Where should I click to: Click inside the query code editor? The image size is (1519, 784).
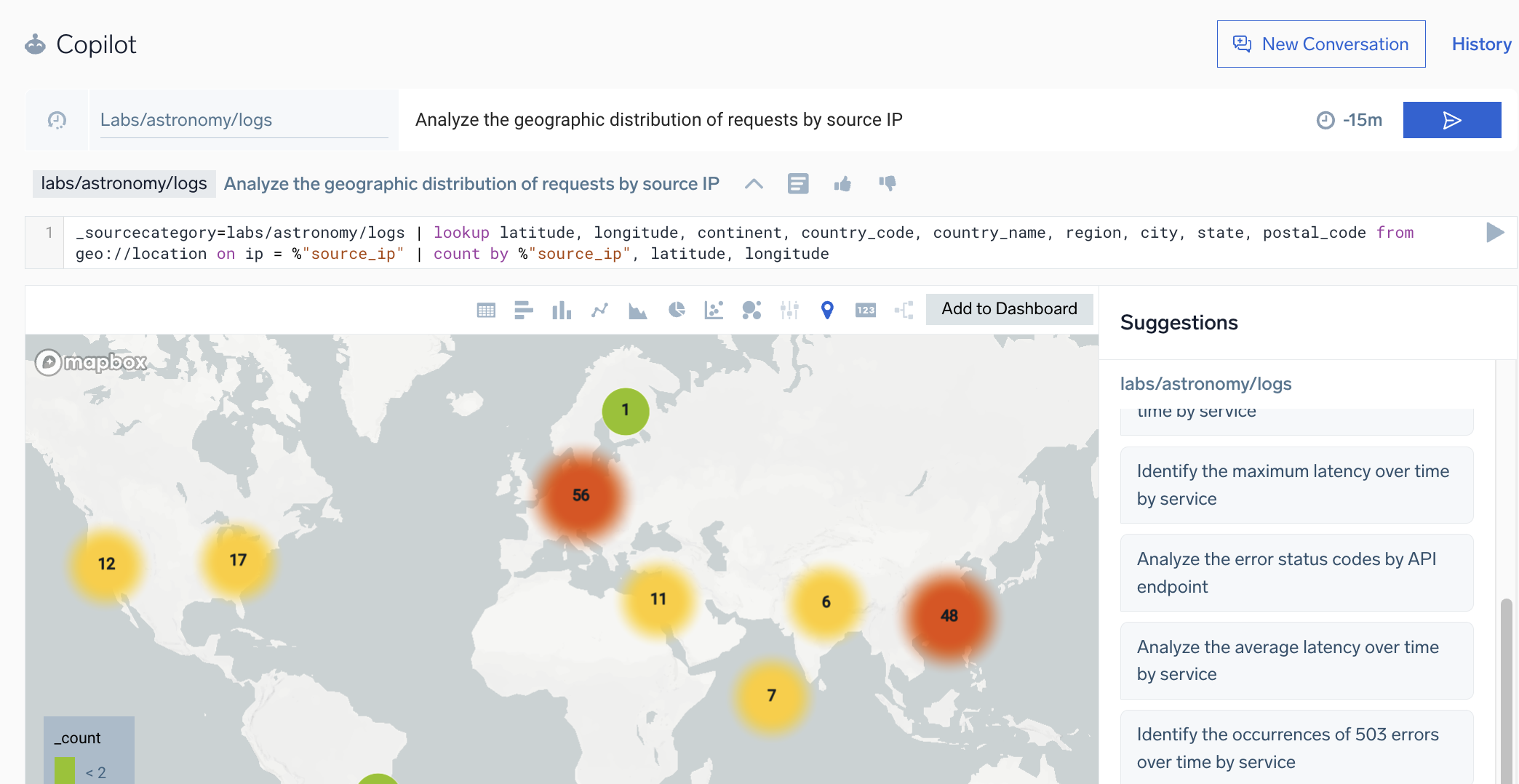click(x=771, y=243)
